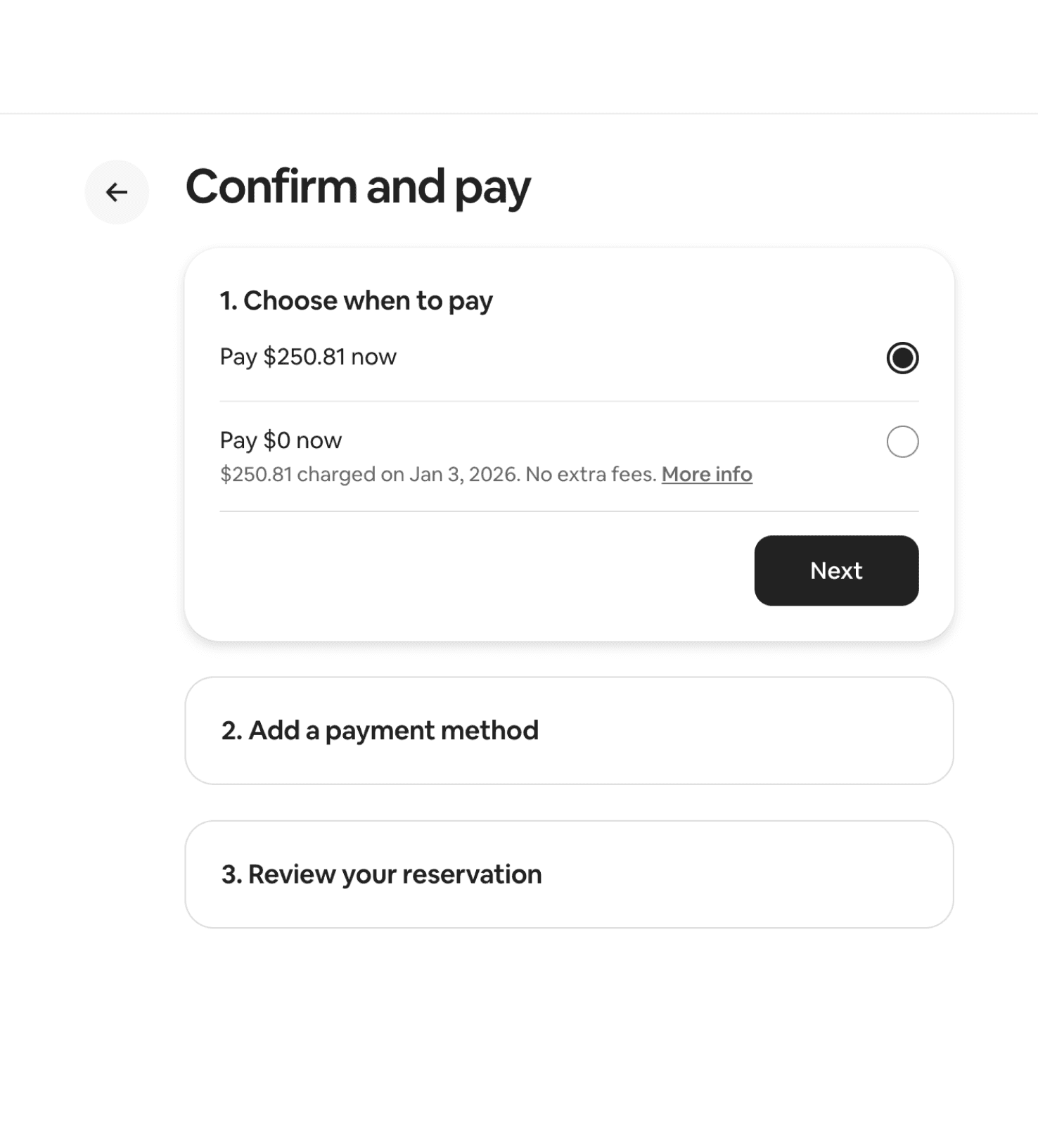Click the 'Pay $0 now' option label

[281, 440]
